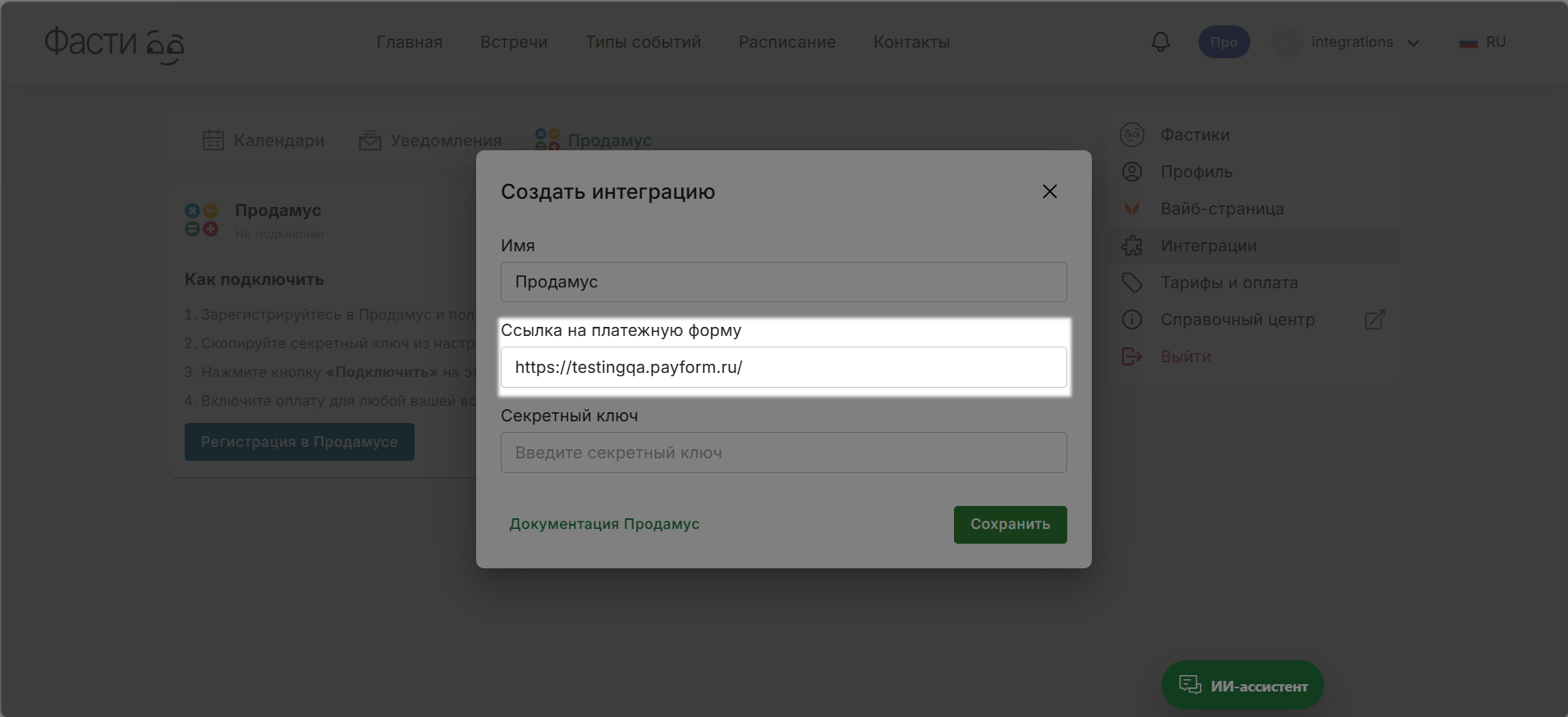Click Выйти to log out
Screen dimensions: 1568x717
[1185, 356]
